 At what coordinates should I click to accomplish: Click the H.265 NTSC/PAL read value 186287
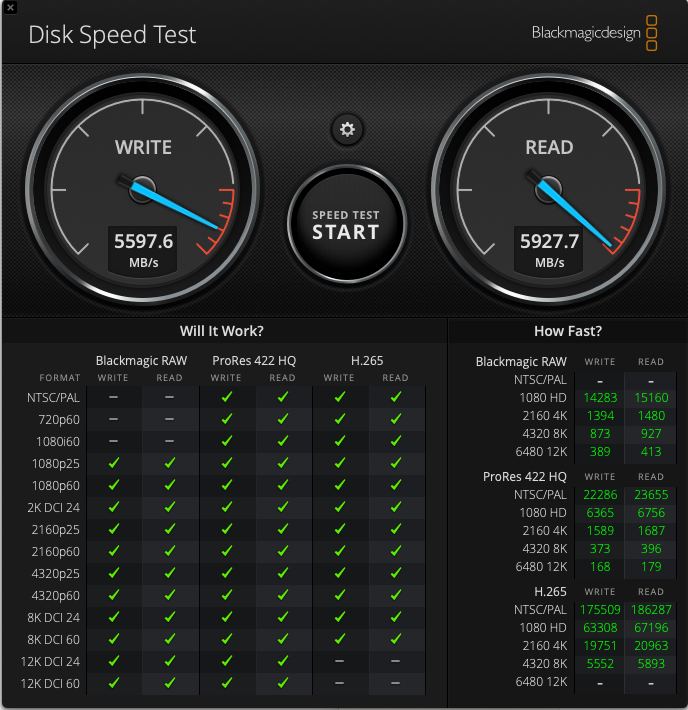(x=651, y=609)
